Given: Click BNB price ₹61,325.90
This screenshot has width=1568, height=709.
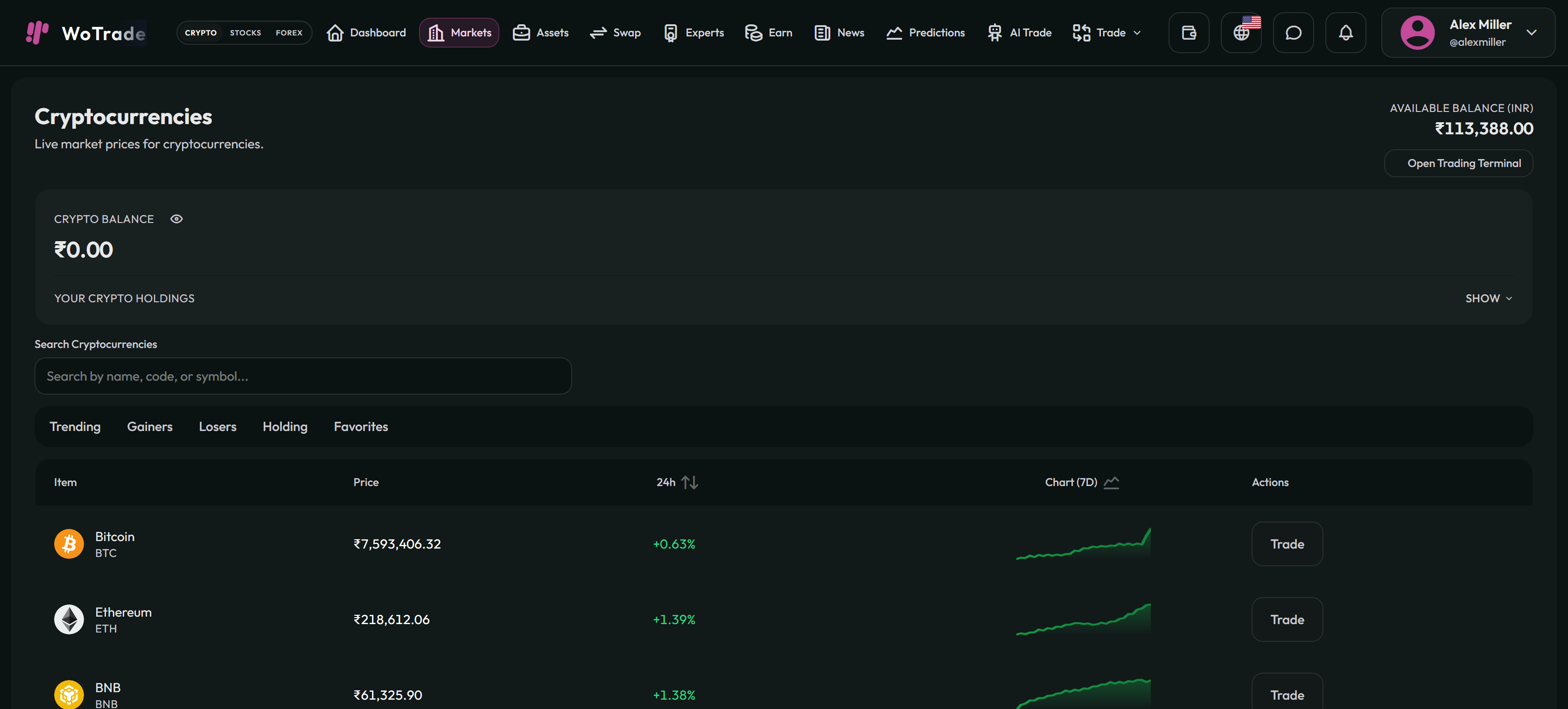Looking at the screenshot, I should (388, 695).
